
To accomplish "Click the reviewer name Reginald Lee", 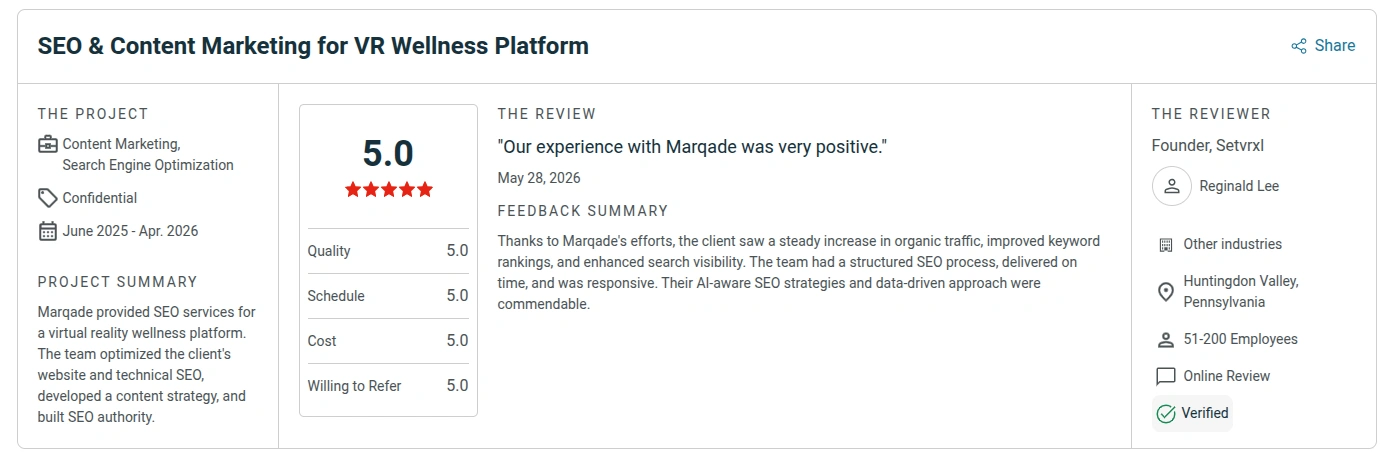I will [1239, 186].
